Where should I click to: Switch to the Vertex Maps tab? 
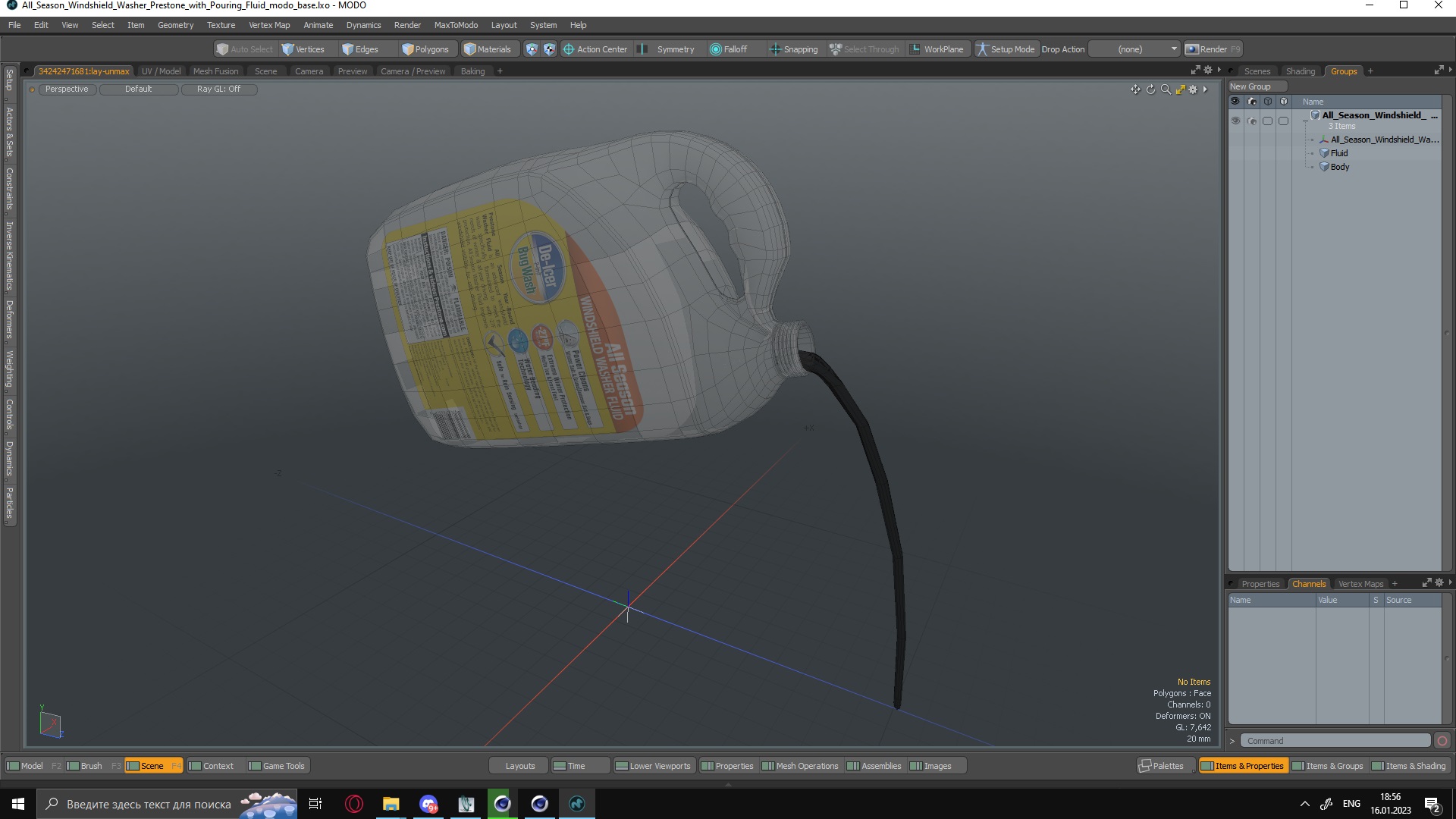[1360, 584]
